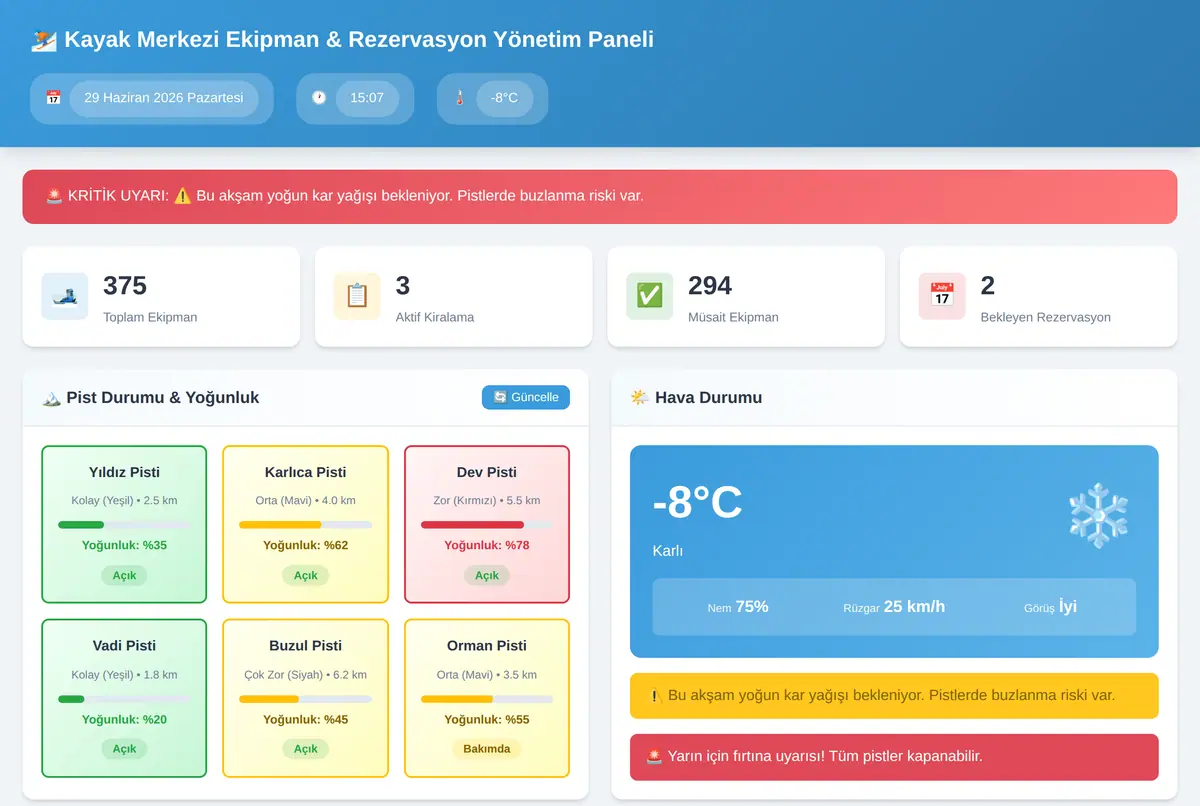The height and width of the screenshot is (806, 1200).
Task: Click the siren icon in the critical alert
Action: [x=54, y=196]
